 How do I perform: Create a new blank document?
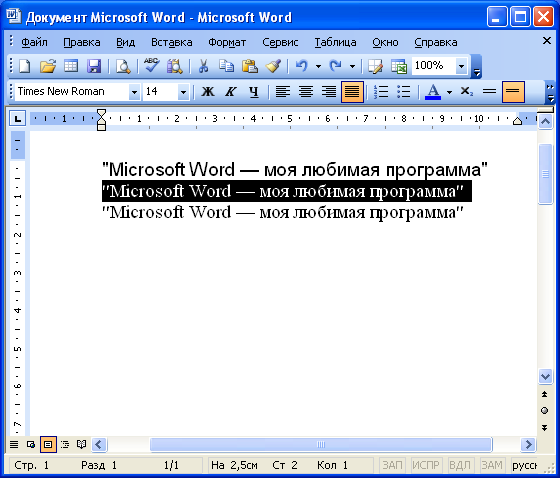click(25, 66)
